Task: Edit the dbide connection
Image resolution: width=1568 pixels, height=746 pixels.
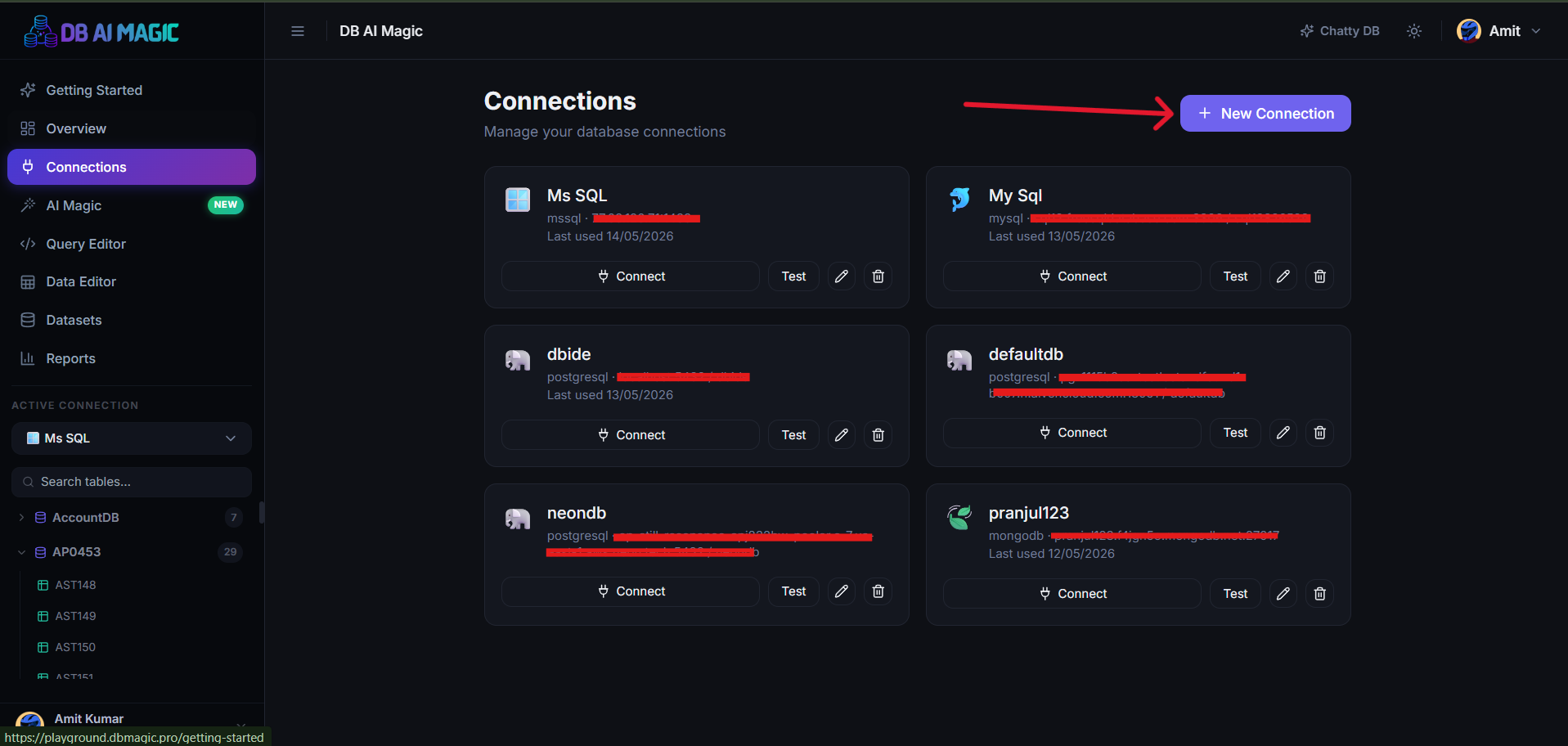Action: pos(841,435)
